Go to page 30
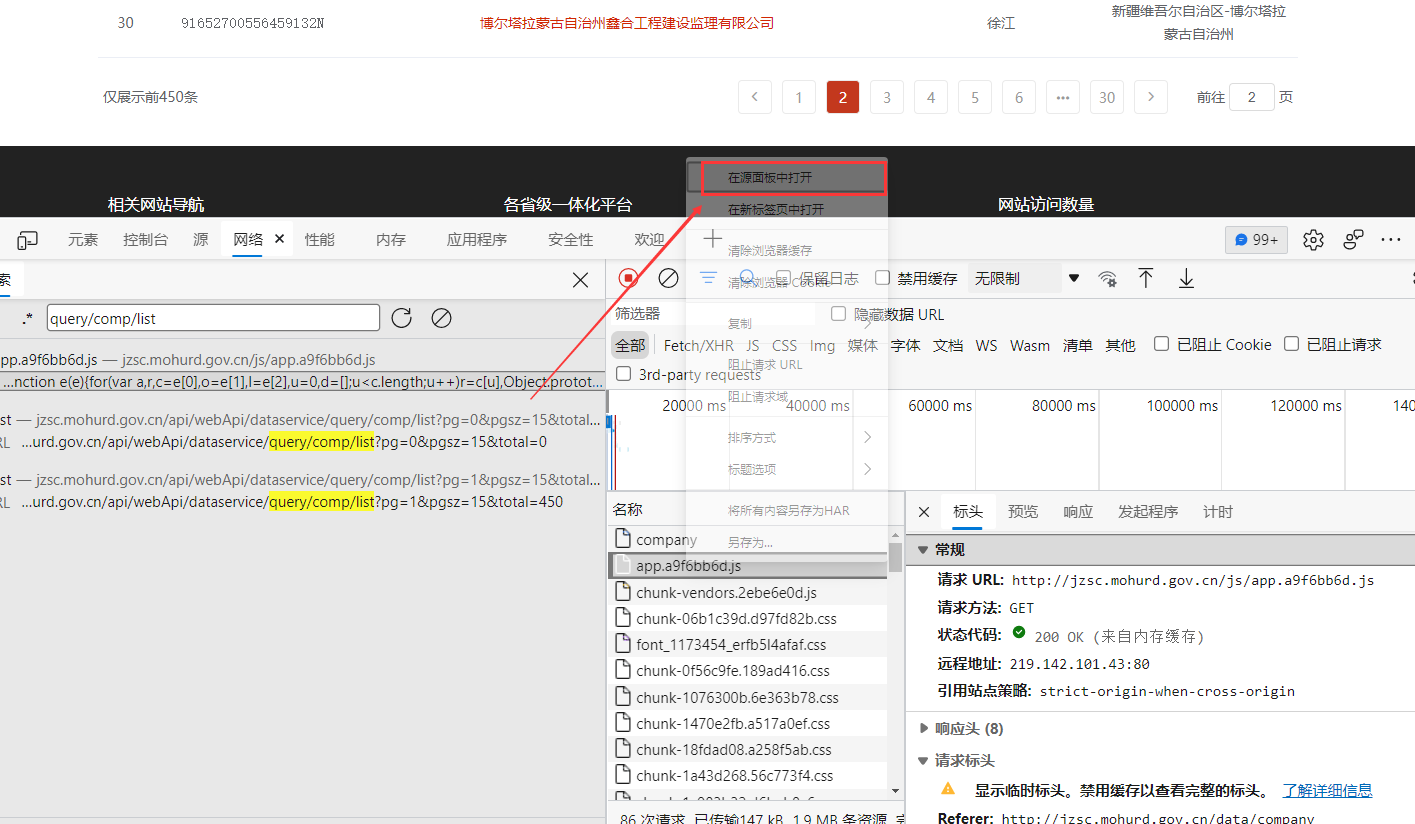 point(1107,97)
